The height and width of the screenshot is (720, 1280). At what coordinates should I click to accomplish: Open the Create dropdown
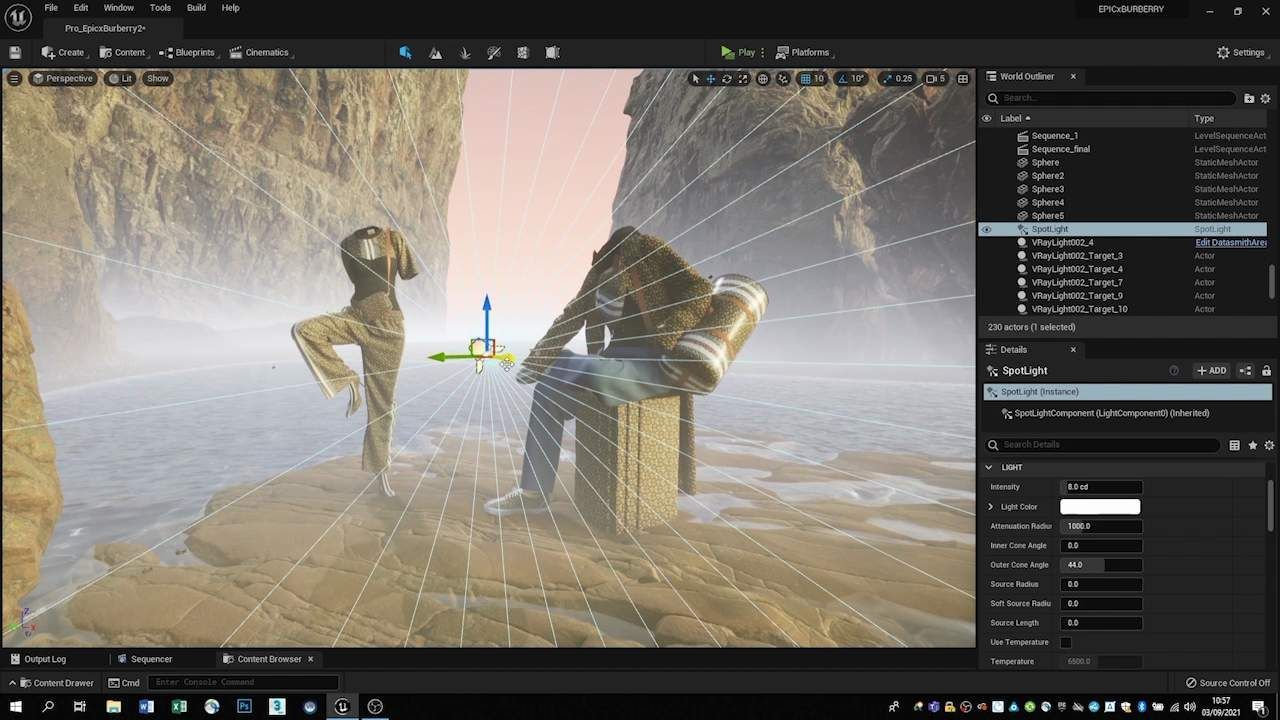pos(63,52)
